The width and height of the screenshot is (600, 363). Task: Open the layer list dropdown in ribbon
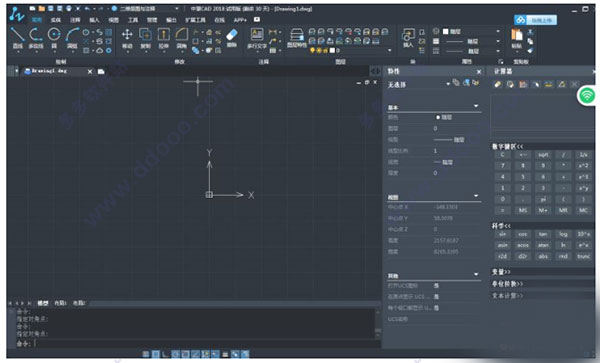tap(351, 50)
